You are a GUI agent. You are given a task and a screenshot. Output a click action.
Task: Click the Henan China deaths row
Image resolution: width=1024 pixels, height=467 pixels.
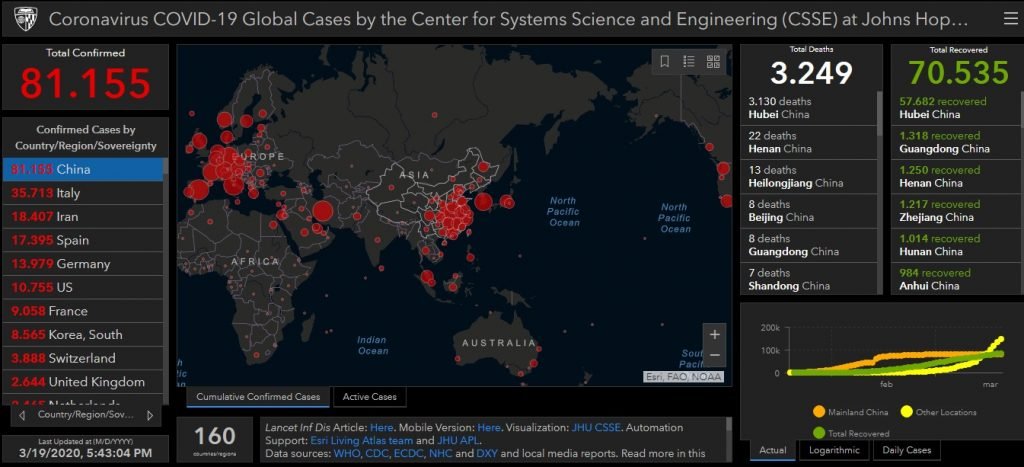808,142
